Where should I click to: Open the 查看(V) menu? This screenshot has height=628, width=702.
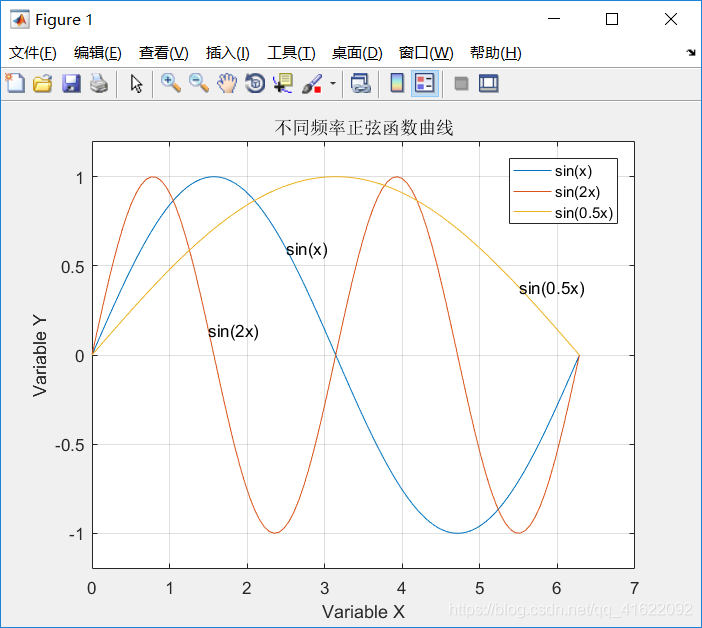coord(163,53)
